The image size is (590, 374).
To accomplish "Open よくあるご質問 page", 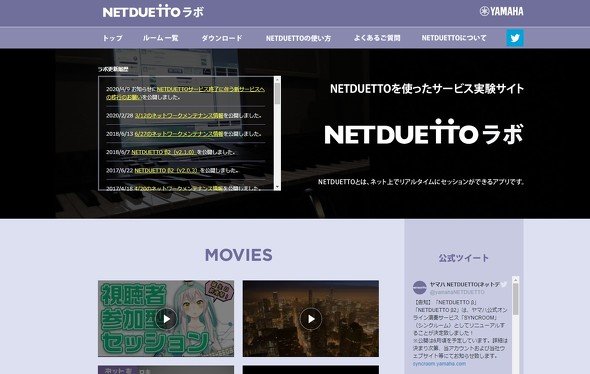I will [377, 38].
